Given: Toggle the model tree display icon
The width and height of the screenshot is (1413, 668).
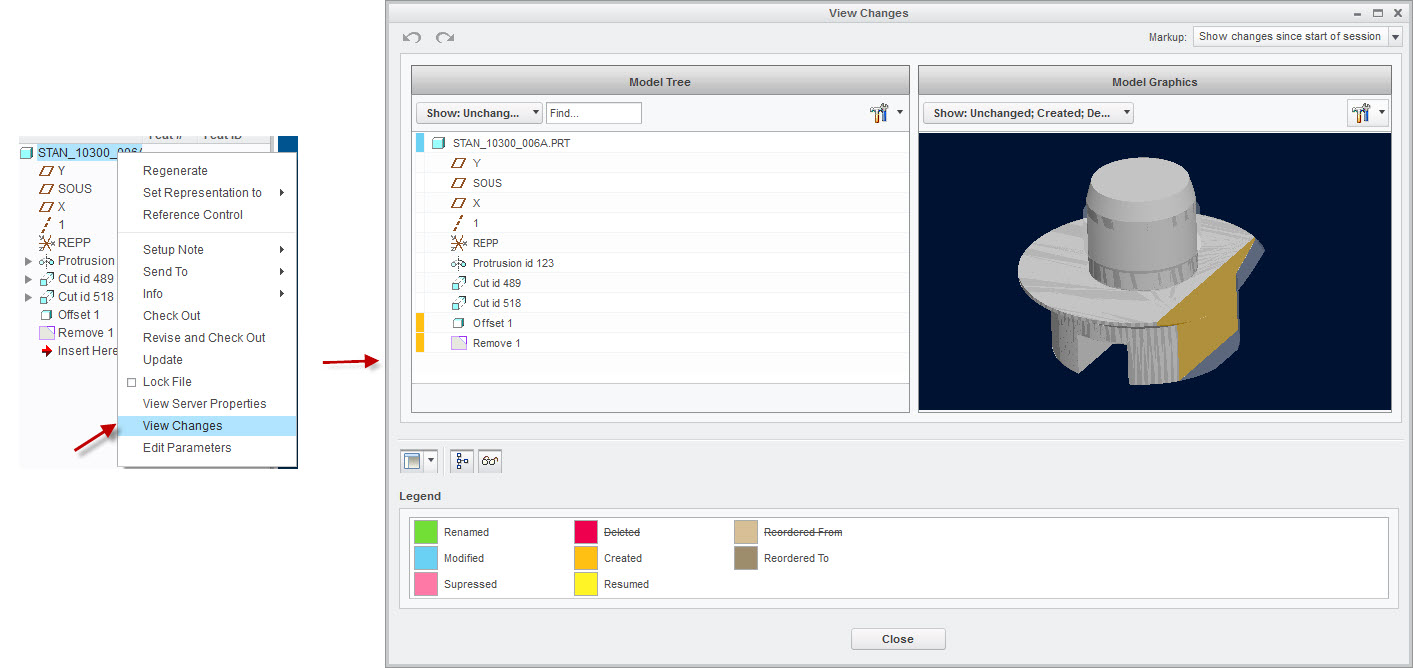Looking at the screenshot, I should 463,461.
